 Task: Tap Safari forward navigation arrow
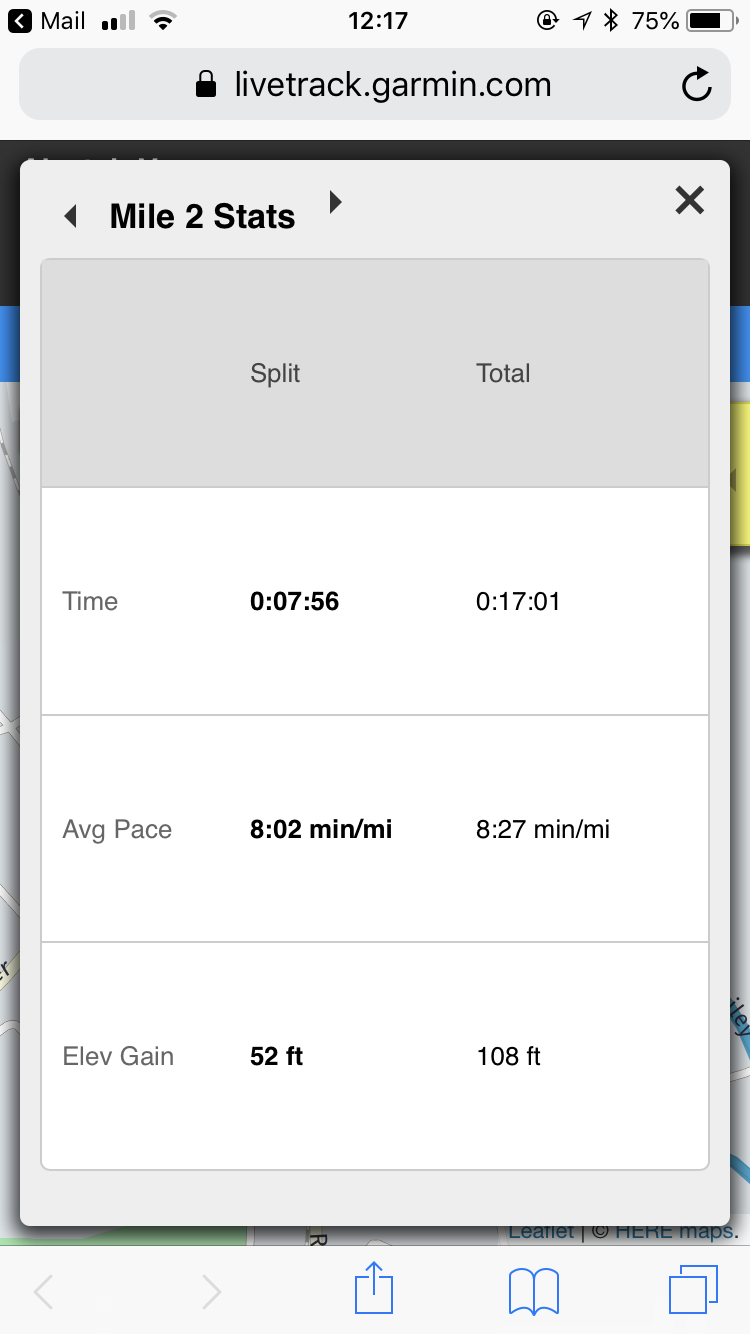tap(211, 1292)
